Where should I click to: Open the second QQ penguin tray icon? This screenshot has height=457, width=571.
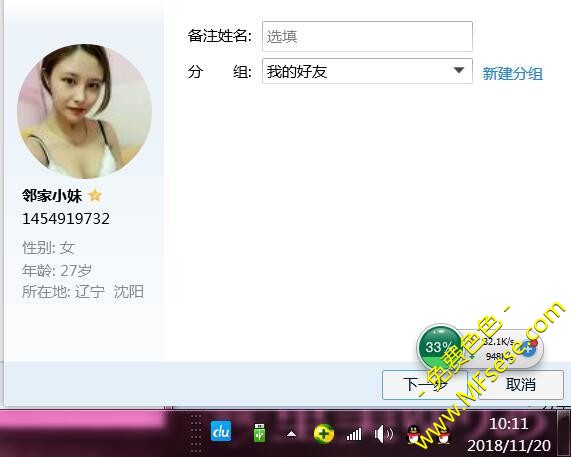[443, 434]
